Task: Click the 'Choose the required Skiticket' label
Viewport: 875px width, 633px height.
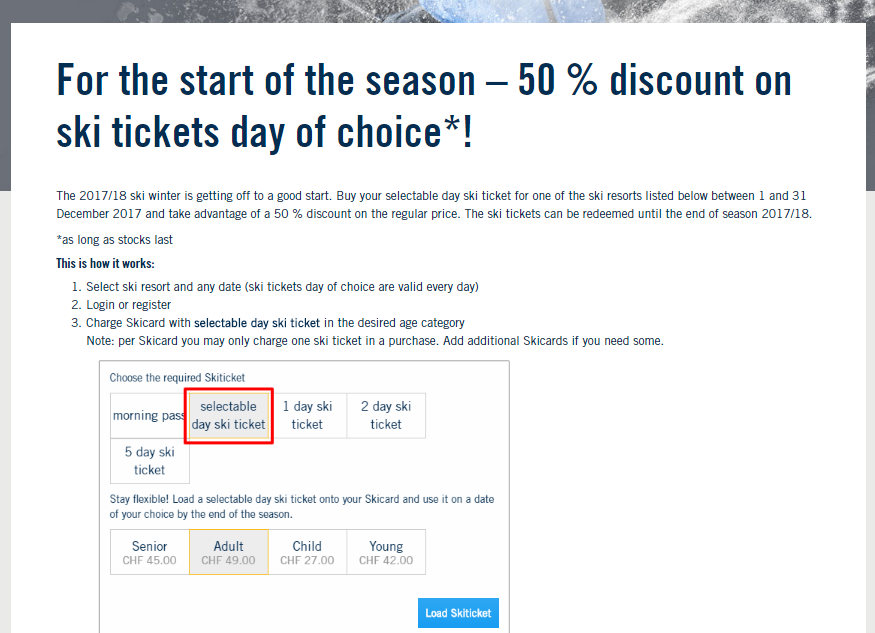Action: (177, 378)
